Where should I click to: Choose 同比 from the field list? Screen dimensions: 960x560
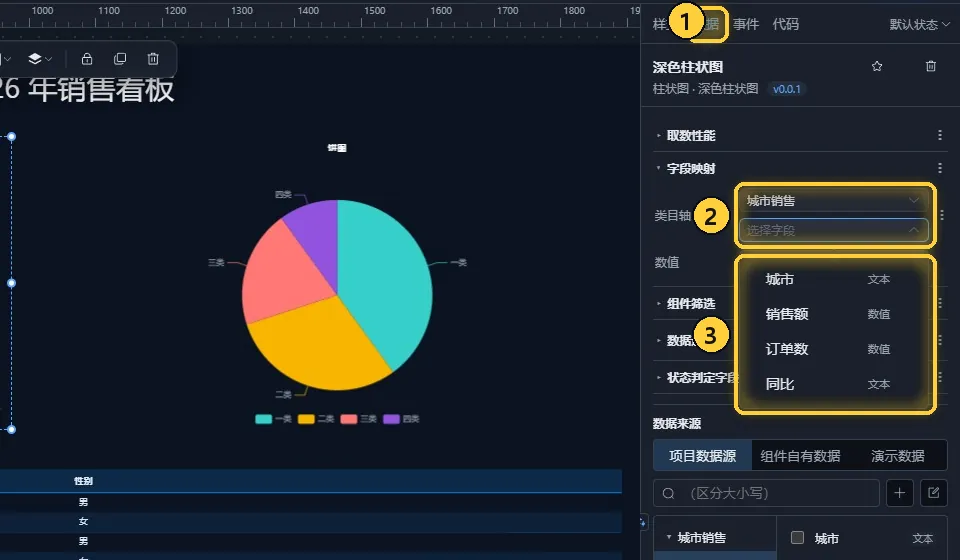833,384
